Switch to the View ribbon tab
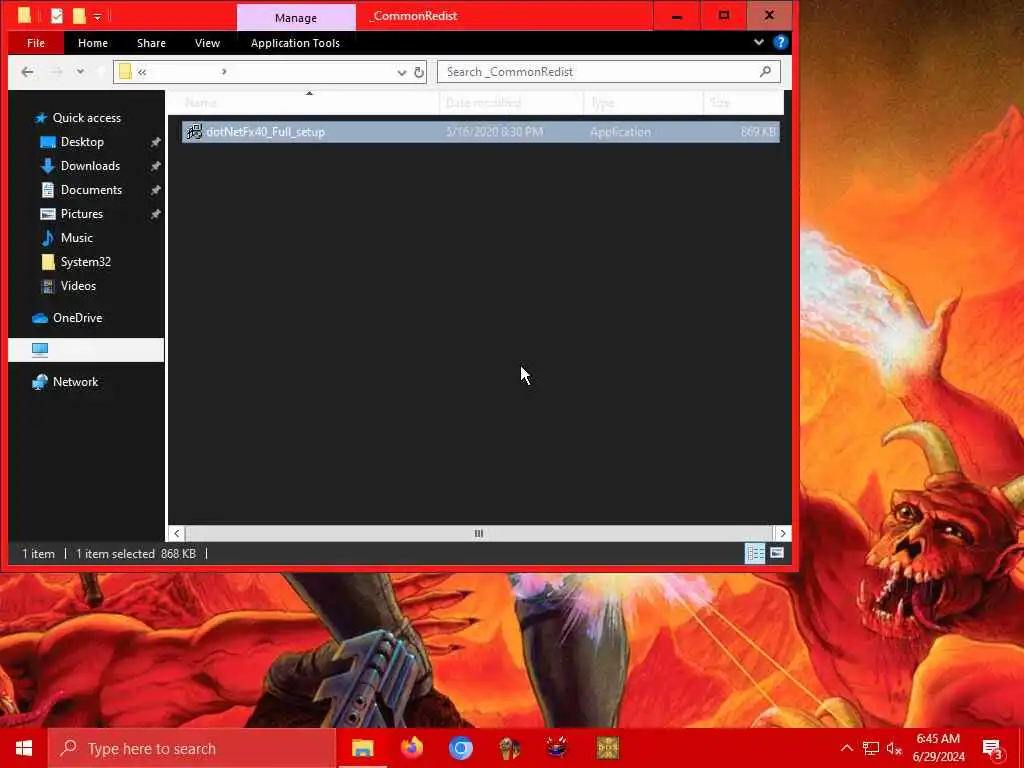The width and height of the screenshot is (1024, 768). tap(207, 43)
